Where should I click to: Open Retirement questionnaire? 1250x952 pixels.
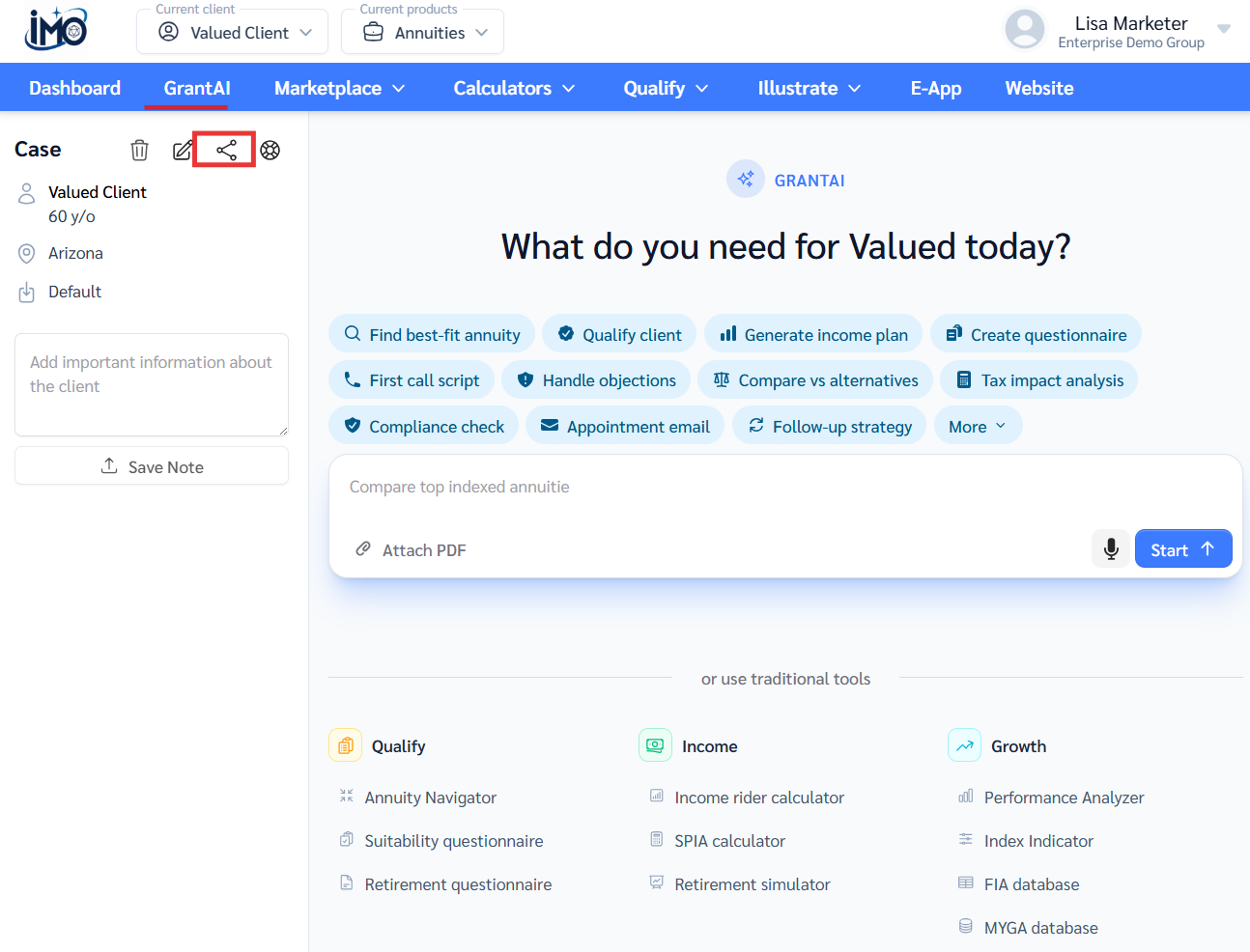click(458, 884)
